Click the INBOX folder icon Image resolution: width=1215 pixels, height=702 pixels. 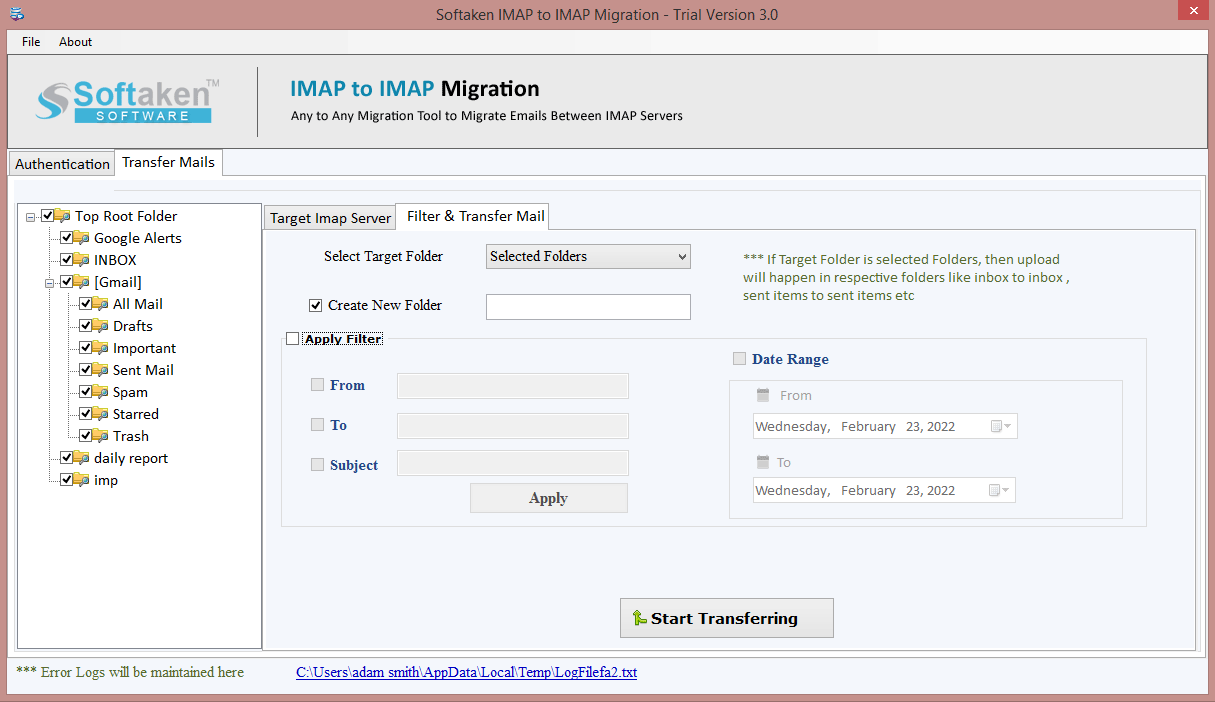[x=81, y=260]
